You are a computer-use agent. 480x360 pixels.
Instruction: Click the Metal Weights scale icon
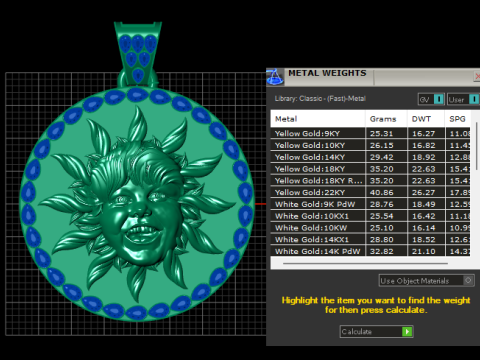point(275,77)
